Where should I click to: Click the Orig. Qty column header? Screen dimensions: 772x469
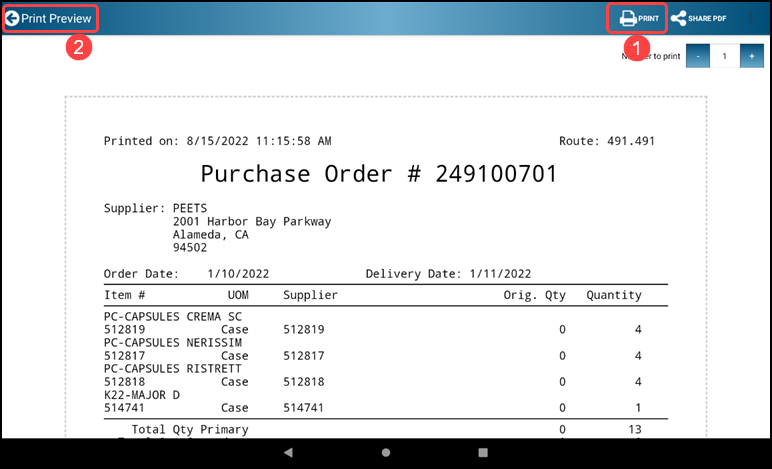pos(534,295)
